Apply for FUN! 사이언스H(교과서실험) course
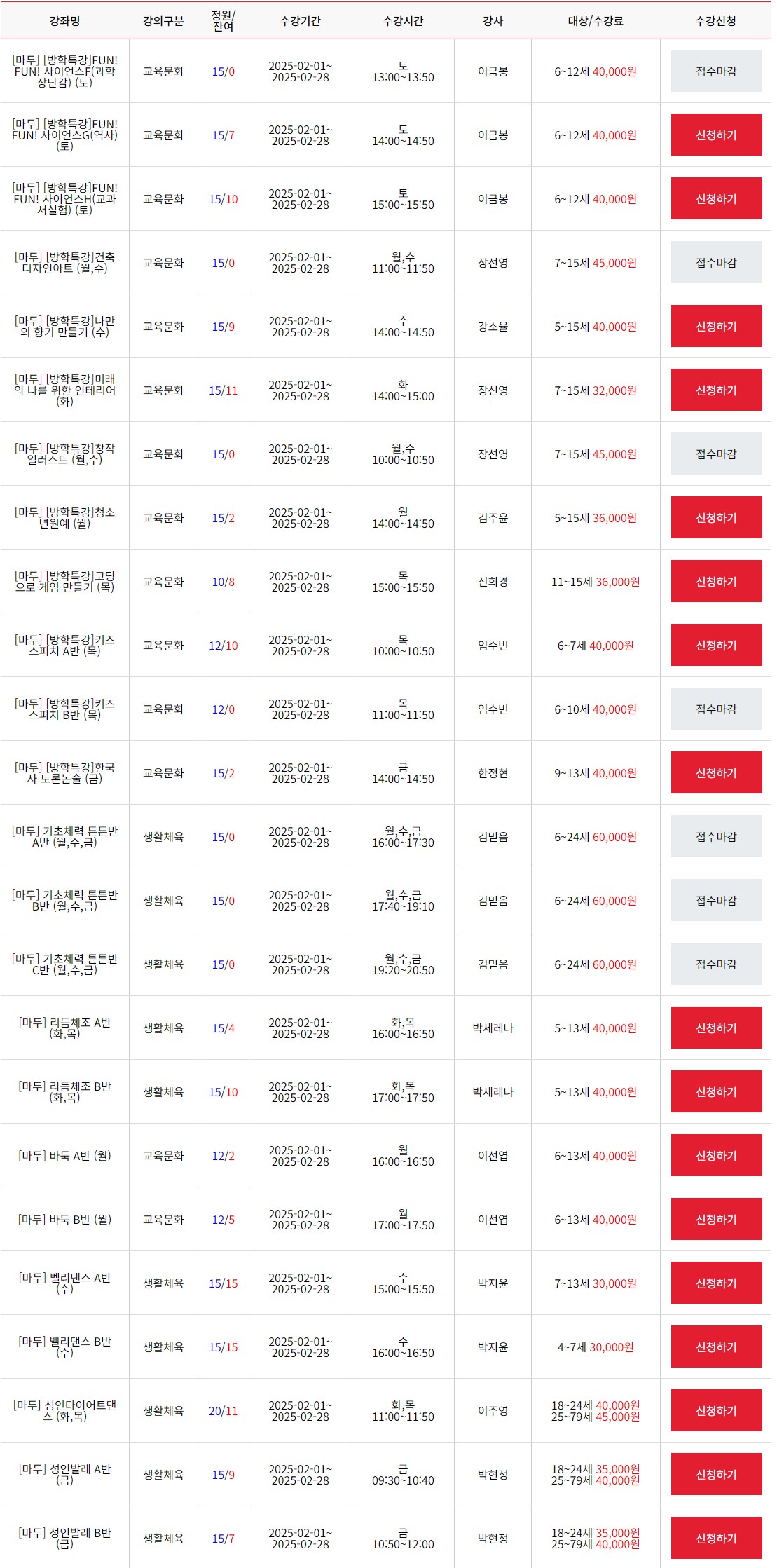The width and height of the screenshot is (777, 1568). 716,198
